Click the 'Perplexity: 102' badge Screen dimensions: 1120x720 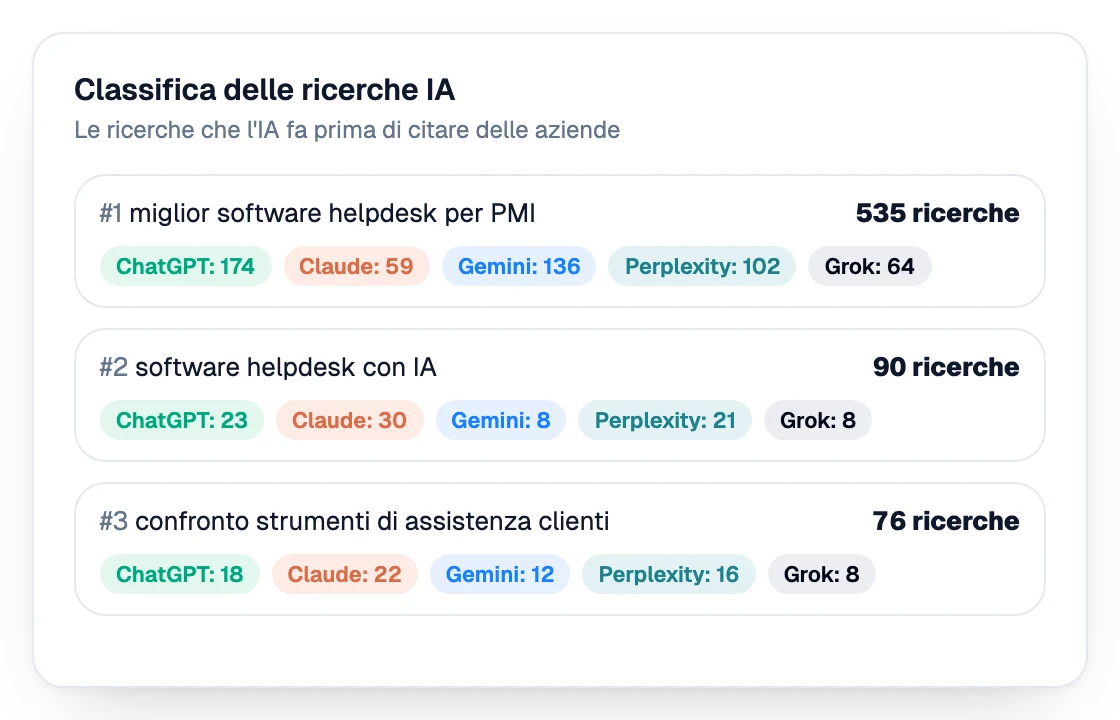pyautogui.click(x=702, y=266)
